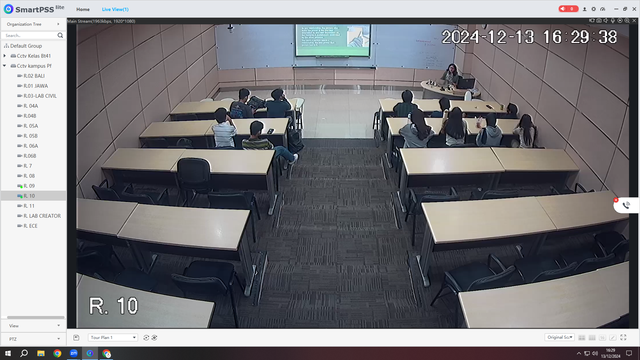Select the Live View(1) tab
The height and width of the screenshot is (360, 640).
(115, 9)
